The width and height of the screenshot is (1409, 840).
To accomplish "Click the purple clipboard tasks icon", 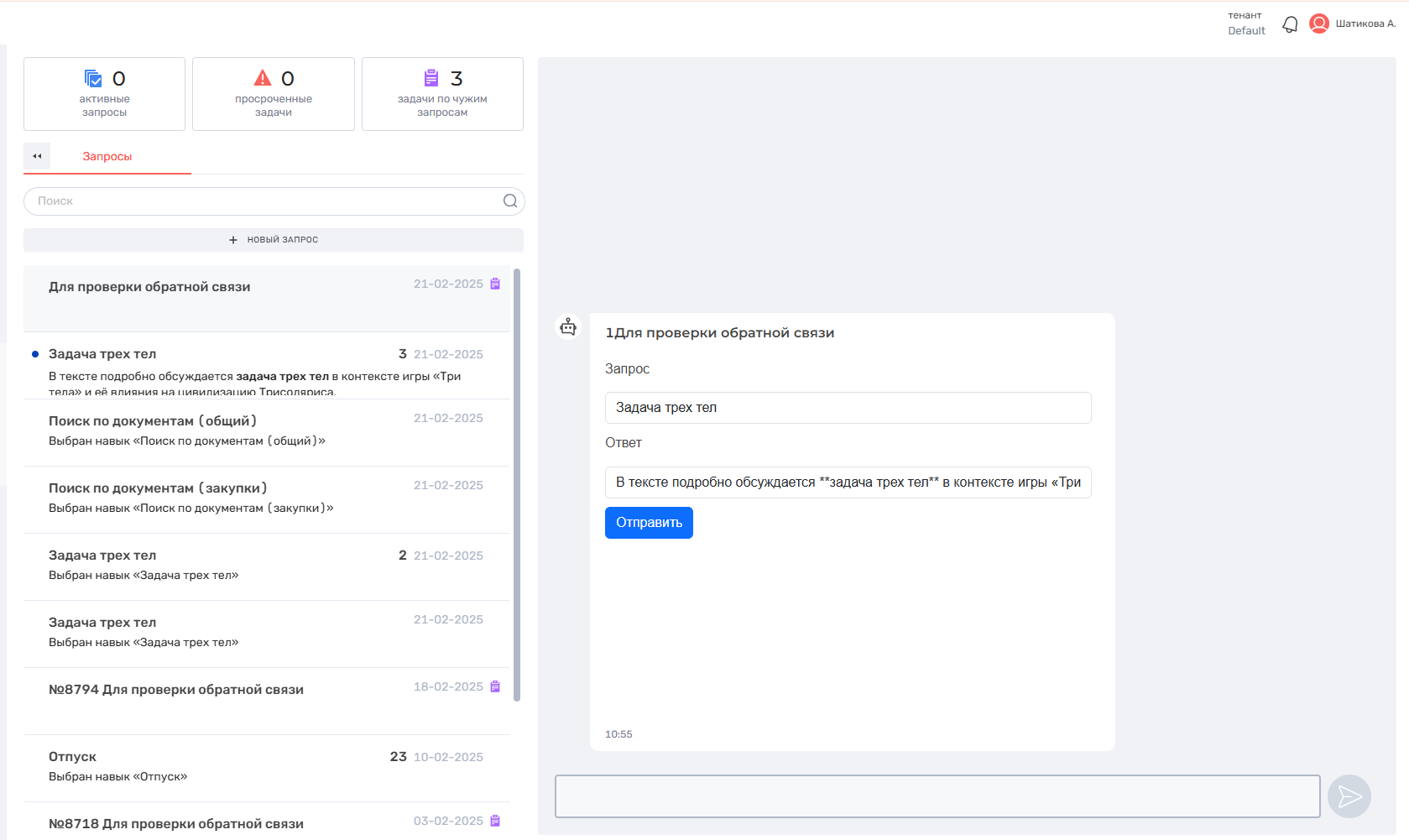I will (x=431, y=78).
